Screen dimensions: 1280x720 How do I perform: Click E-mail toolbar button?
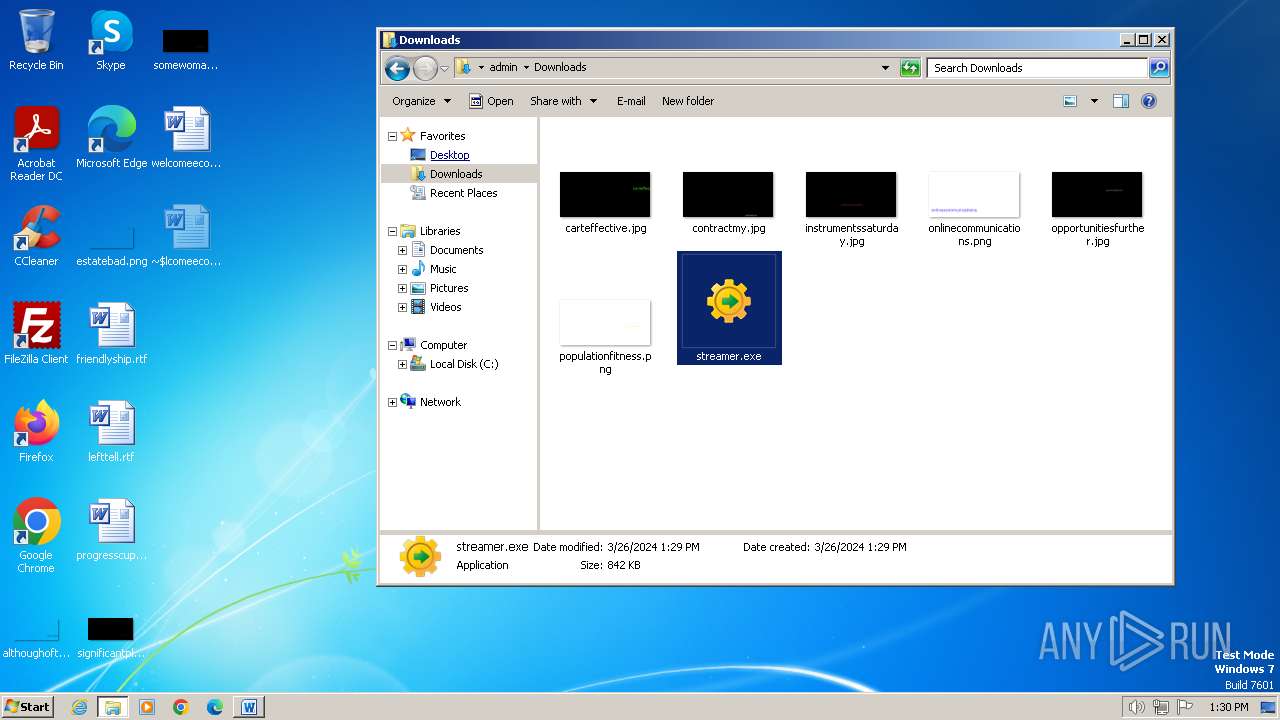point(631,101)
